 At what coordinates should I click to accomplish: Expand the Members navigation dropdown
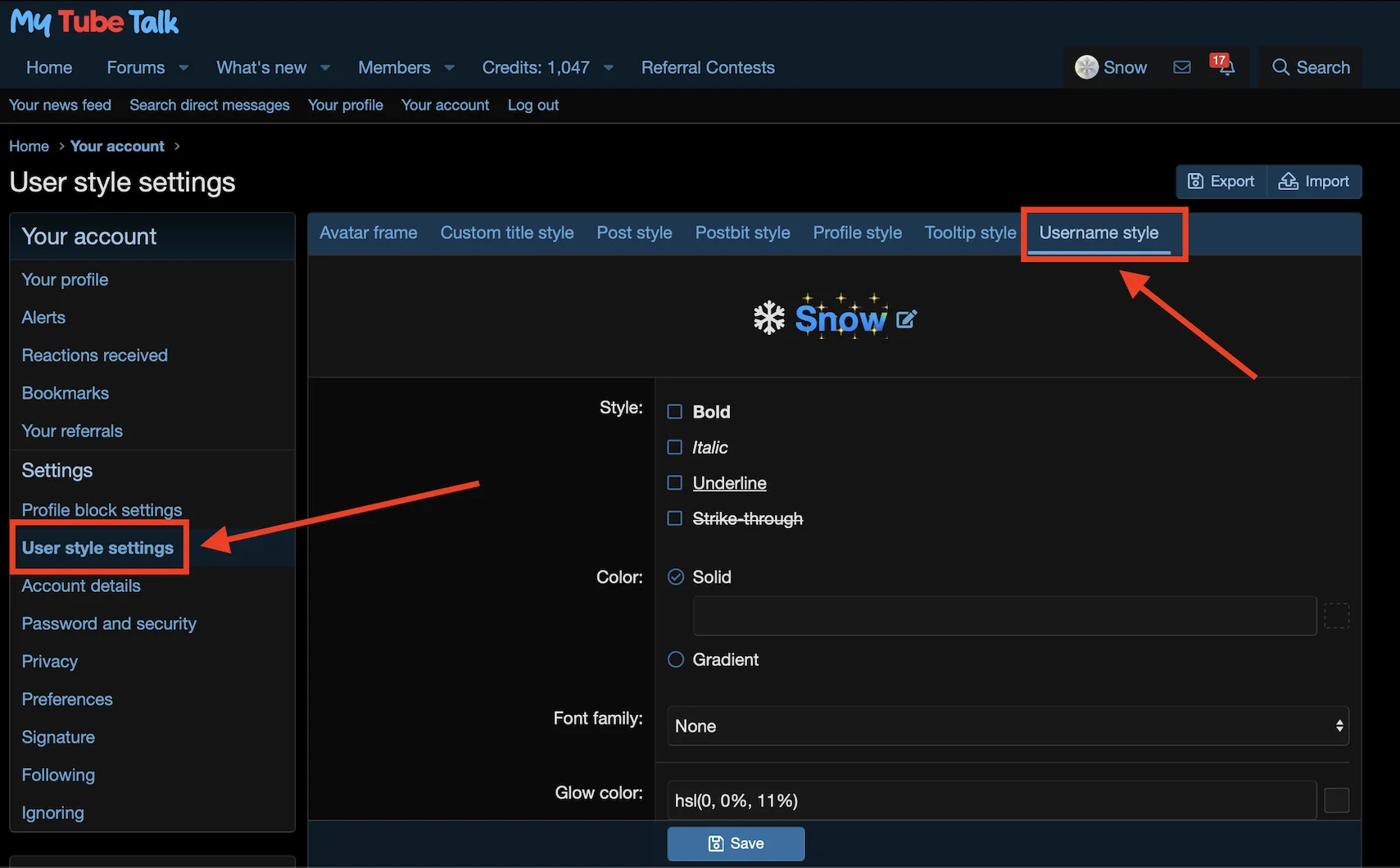[x=405, y=67]
